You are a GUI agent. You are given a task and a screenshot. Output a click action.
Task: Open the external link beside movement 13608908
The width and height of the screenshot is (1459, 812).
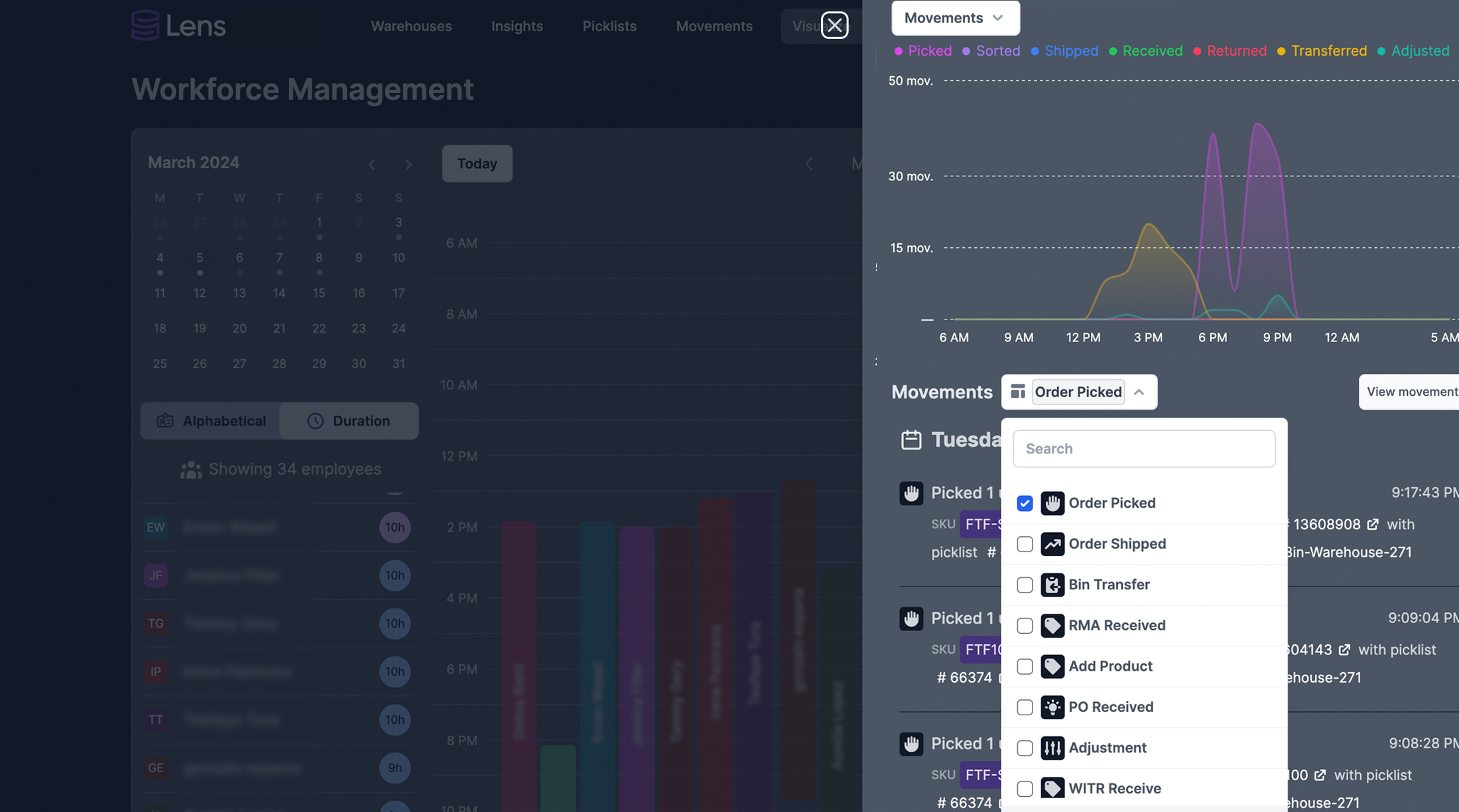(1373, 524)
